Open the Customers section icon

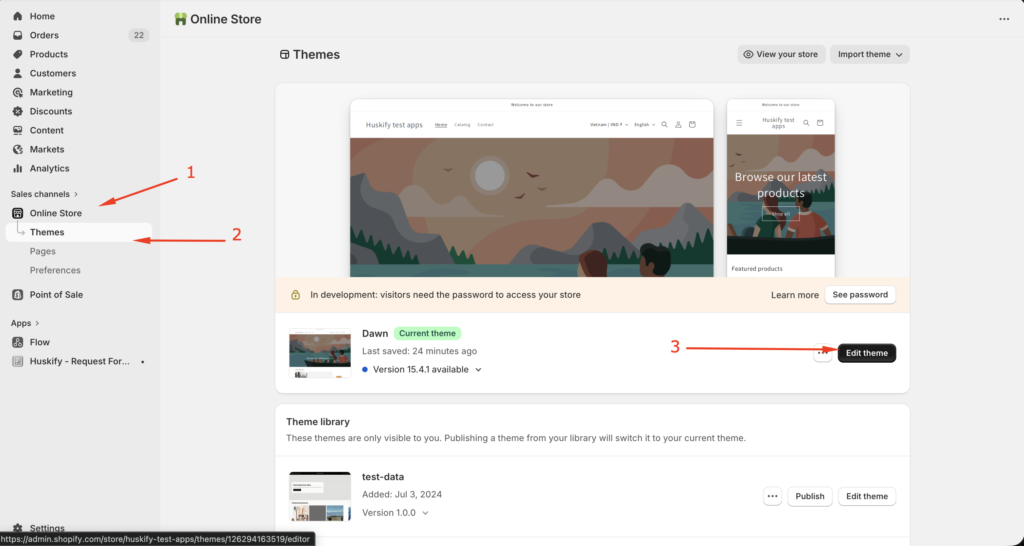(x=18, y=74)
